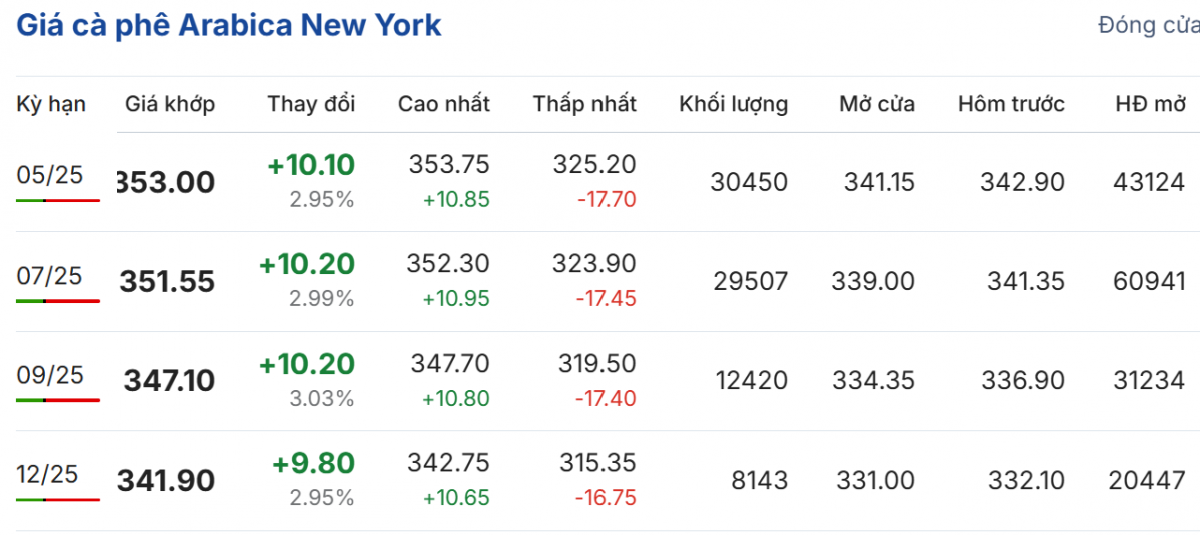Image resolution: width=1200 pixels, height=535 pixels.
Task: Click the +9.80 change value
Action: tap(312, 463)
